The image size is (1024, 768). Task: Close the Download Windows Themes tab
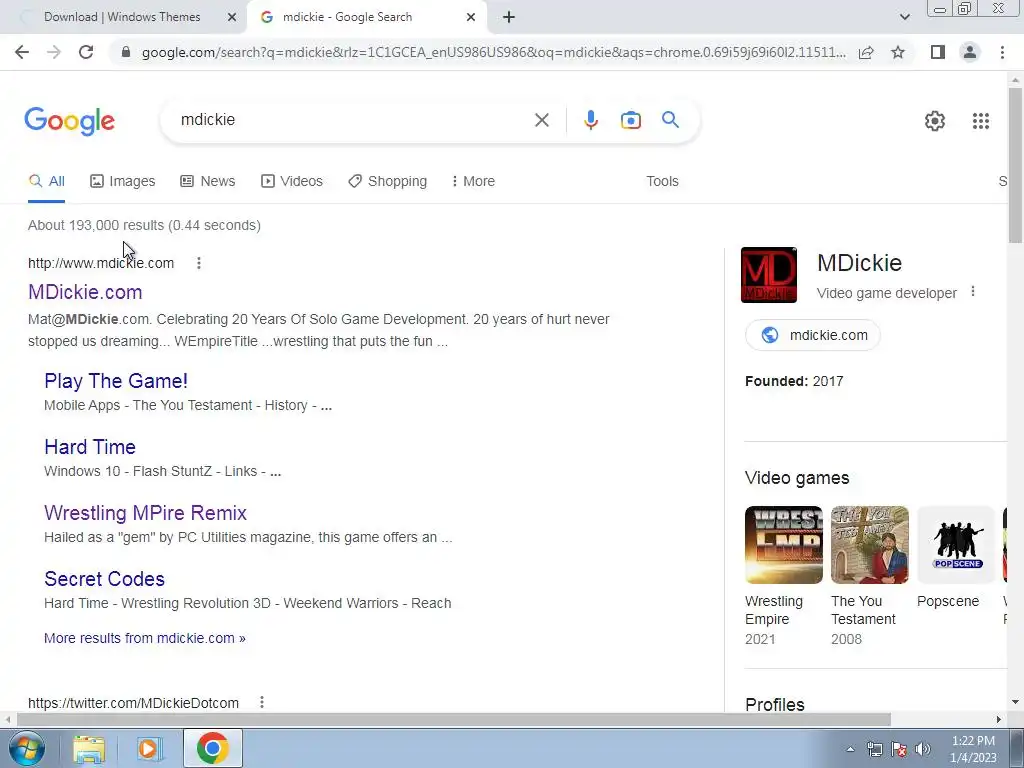(x=231, y=17)
